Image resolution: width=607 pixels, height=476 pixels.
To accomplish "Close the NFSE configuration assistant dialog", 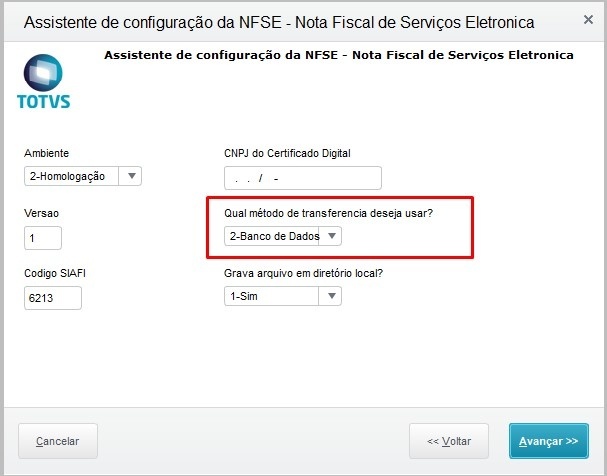I will (586, 20).
